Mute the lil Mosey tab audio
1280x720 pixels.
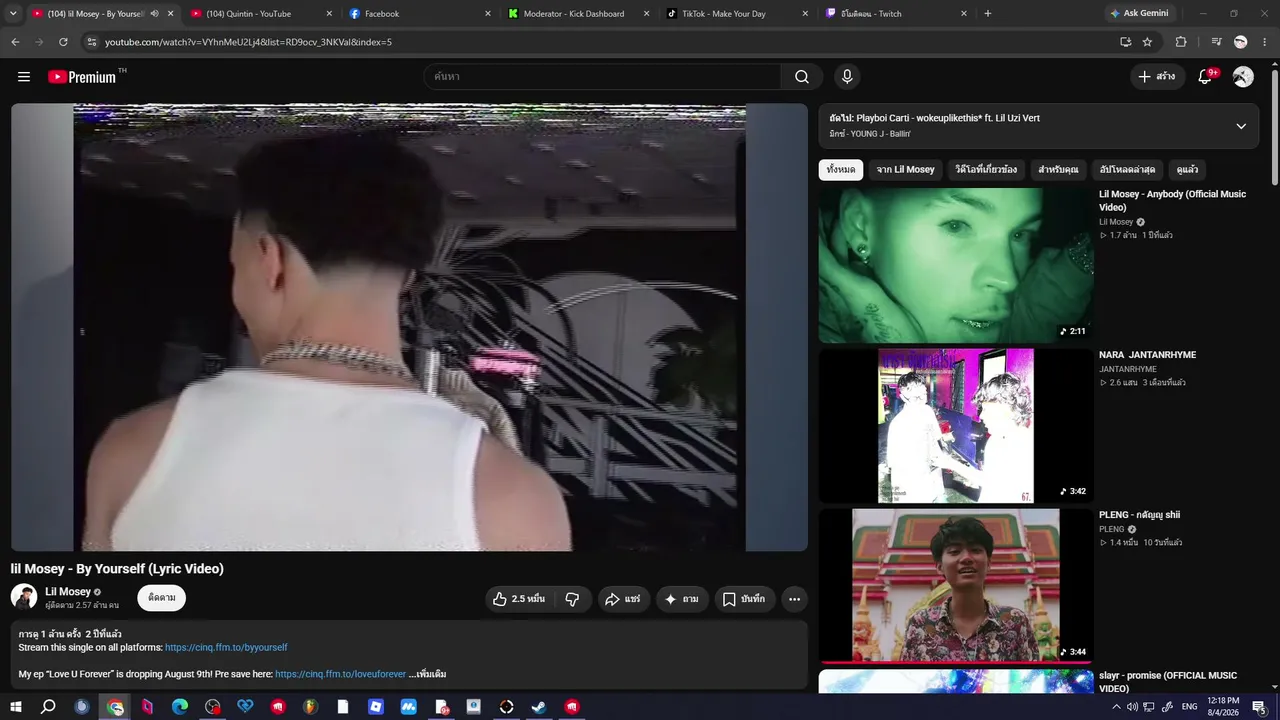pos(154,14)
